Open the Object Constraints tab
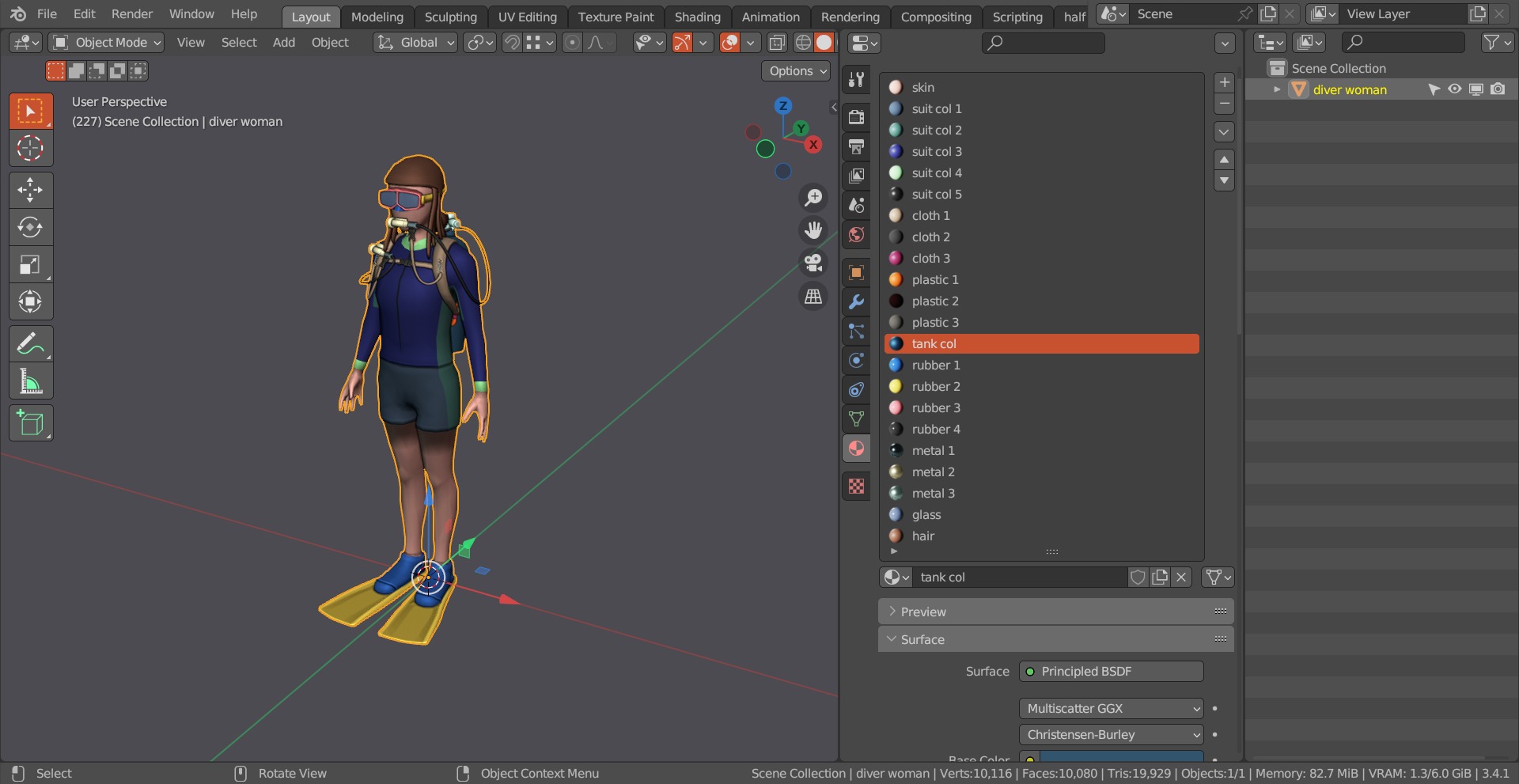Screen dimensions: 1519x784 (856, 390)
